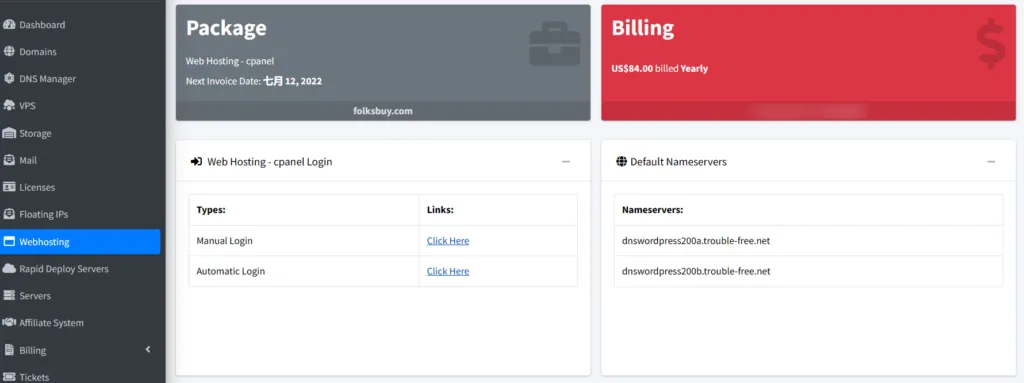The width and height of the screenshot is (1024, 383).
Task: Click the Domains globe icon
Action: pyautogui.click(x=8, y=52)
